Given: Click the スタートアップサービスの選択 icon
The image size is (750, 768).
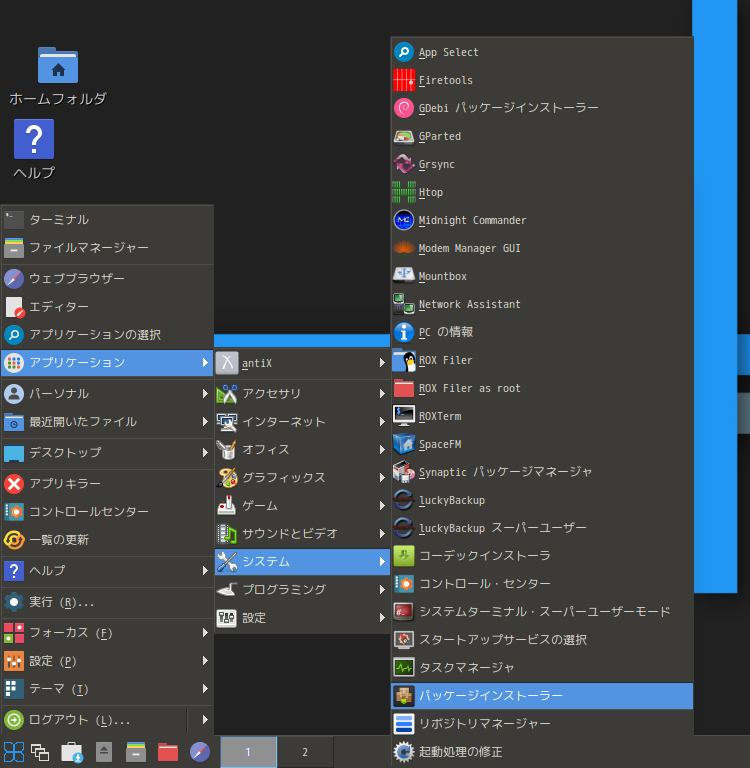Looking at the screenshot, I should [404, 639].
